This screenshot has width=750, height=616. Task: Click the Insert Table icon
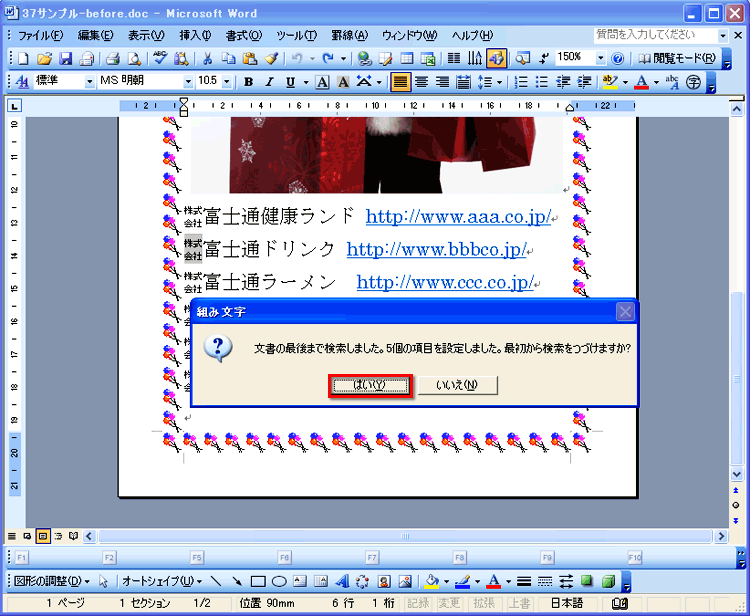[407, 59]
